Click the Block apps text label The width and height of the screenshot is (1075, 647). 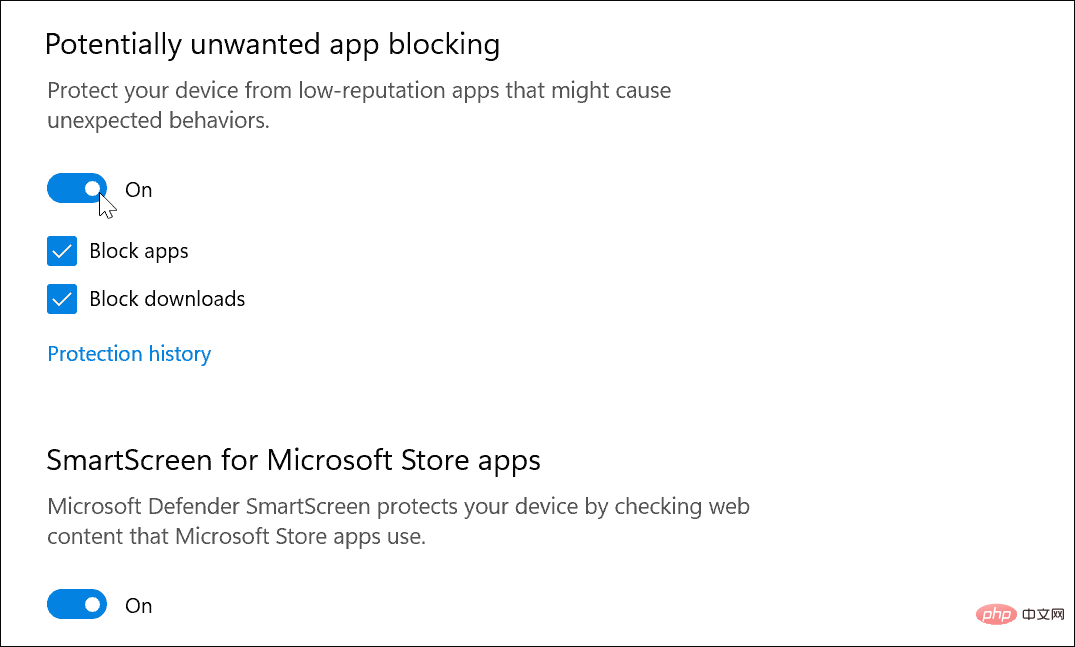[138, 251]
